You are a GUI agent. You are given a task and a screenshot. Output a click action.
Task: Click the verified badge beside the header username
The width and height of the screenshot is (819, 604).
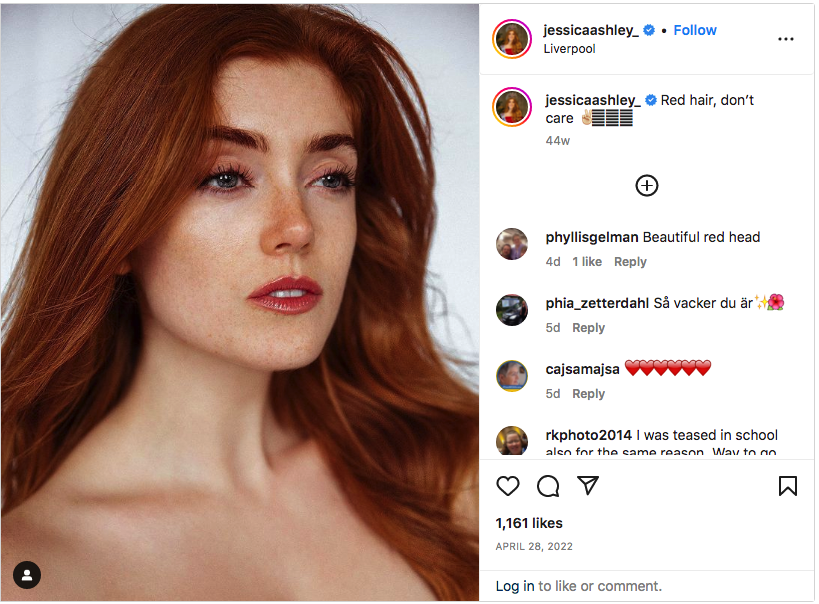(x=649, y=30)
